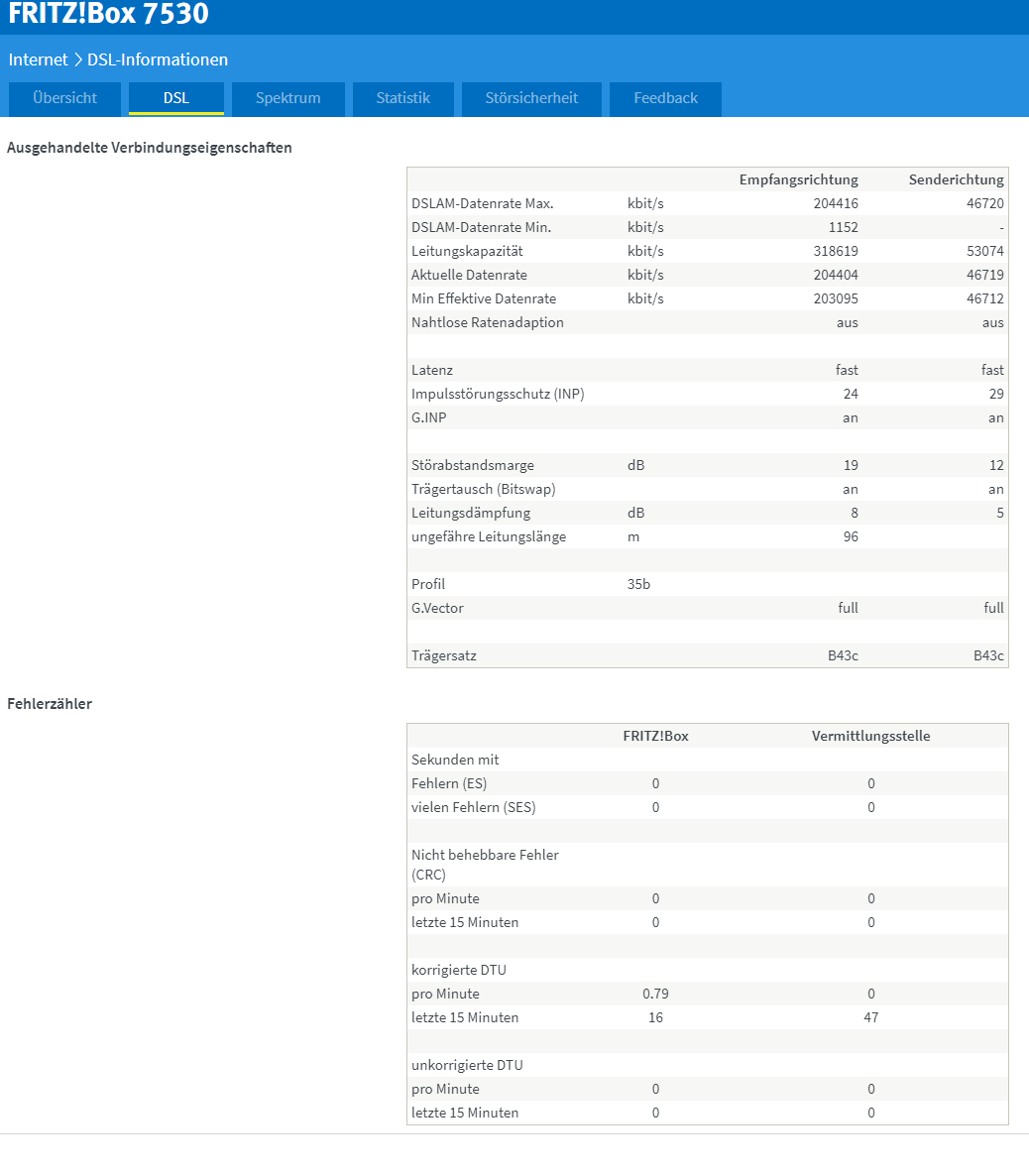The height and width of the screenshot is (1176, 1029).
Task: Select the korrigierte DTU value 0.79
Action: point(655,995)
